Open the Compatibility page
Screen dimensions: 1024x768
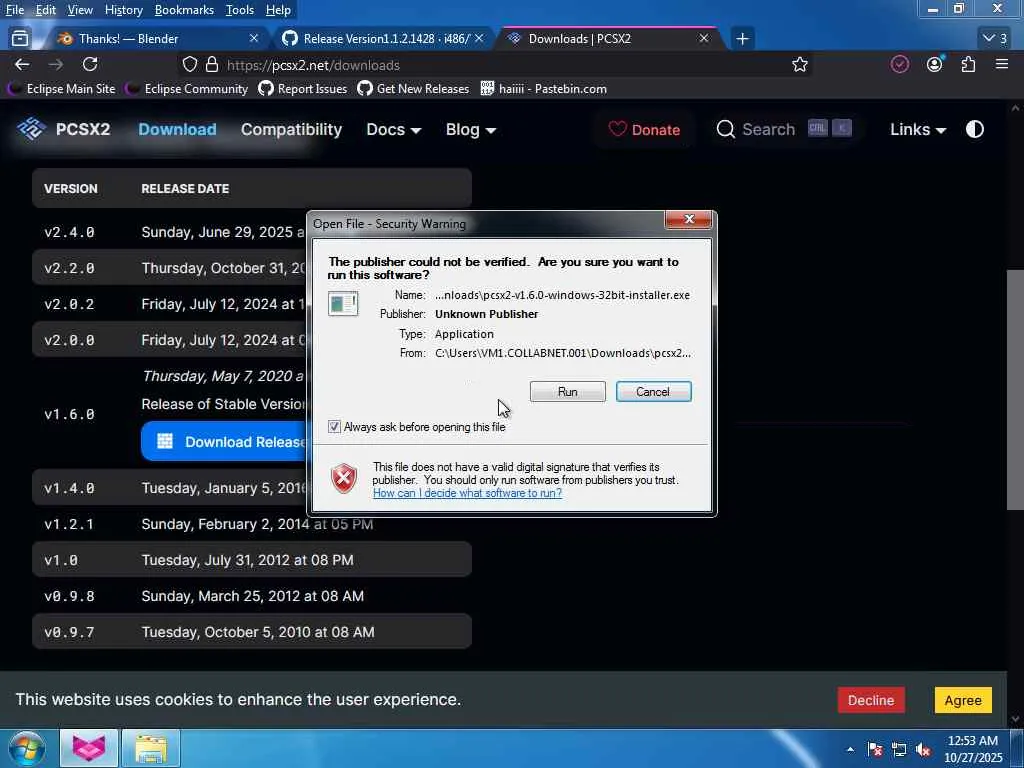click(x=291, y=129)
